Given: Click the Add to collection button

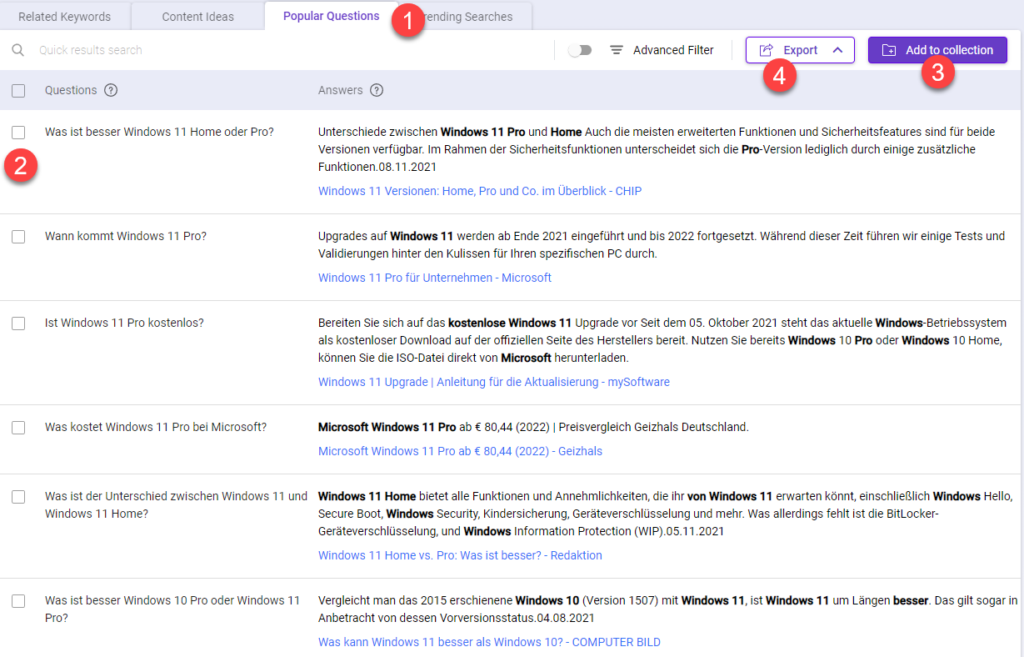Looking at the screenshot, I should coord(937,50).
